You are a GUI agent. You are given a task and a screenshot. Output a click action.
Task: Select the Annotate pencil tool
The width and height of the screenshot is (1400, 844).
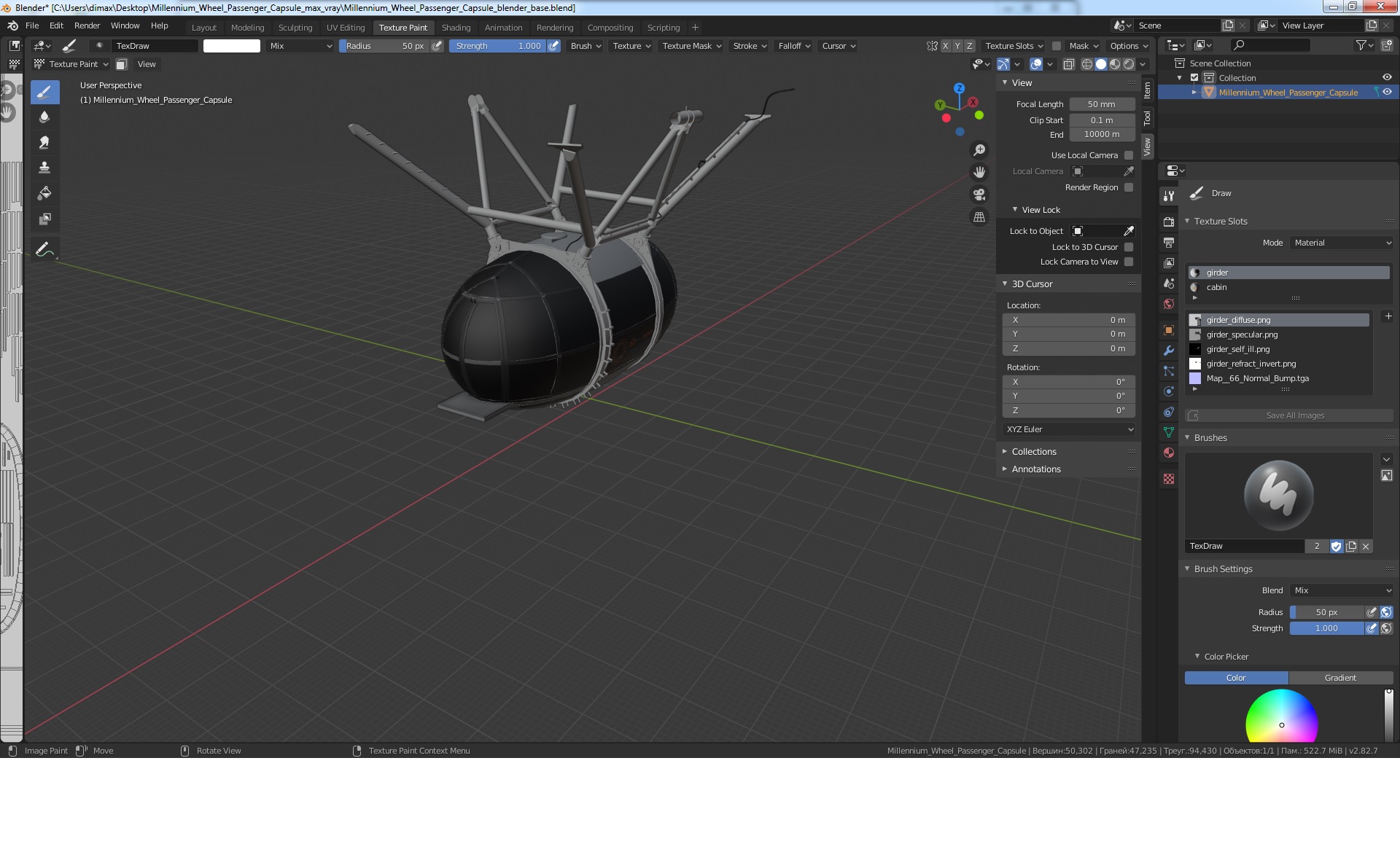pos(44,249)
